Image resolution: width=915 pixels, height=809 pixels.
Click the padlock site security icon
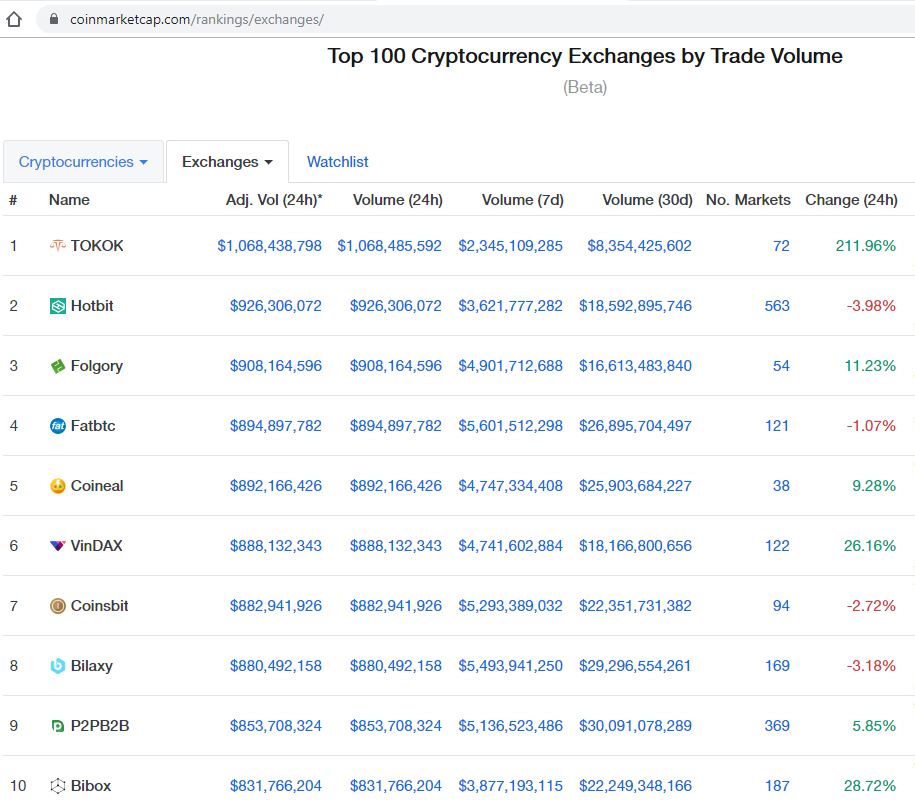[54, 19]
